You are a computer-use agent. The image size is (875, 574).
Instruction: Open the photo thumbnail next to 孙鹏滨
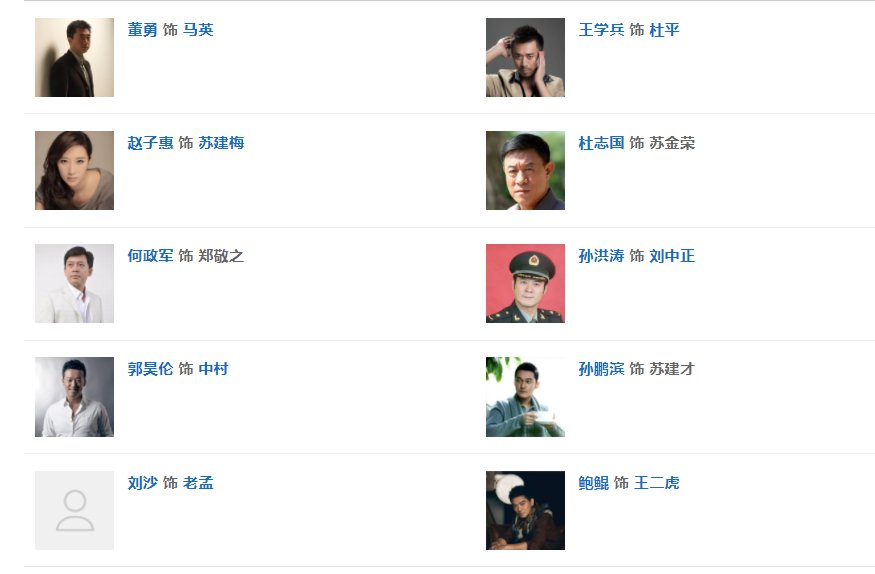(x=525, y=396)
